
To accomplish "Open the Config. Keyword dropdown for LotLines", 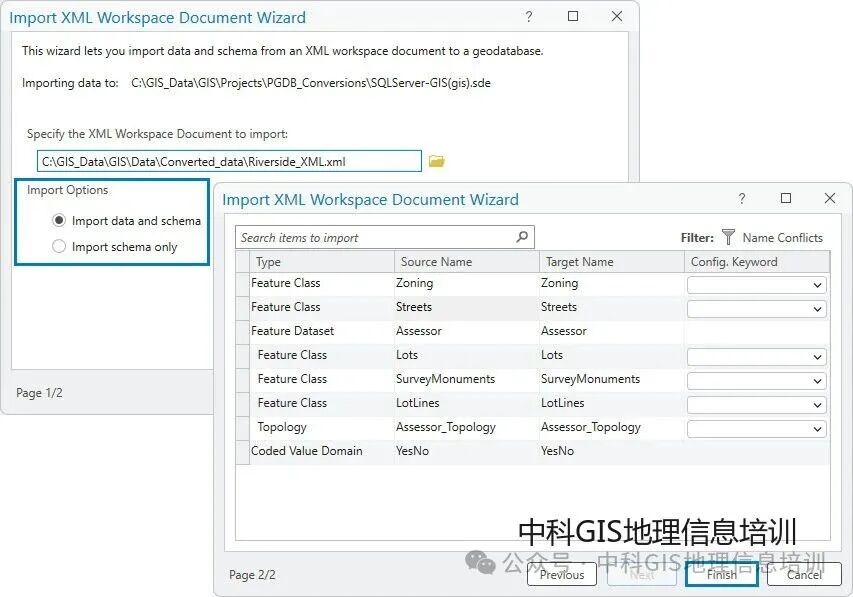I will (x=756, y=404).
